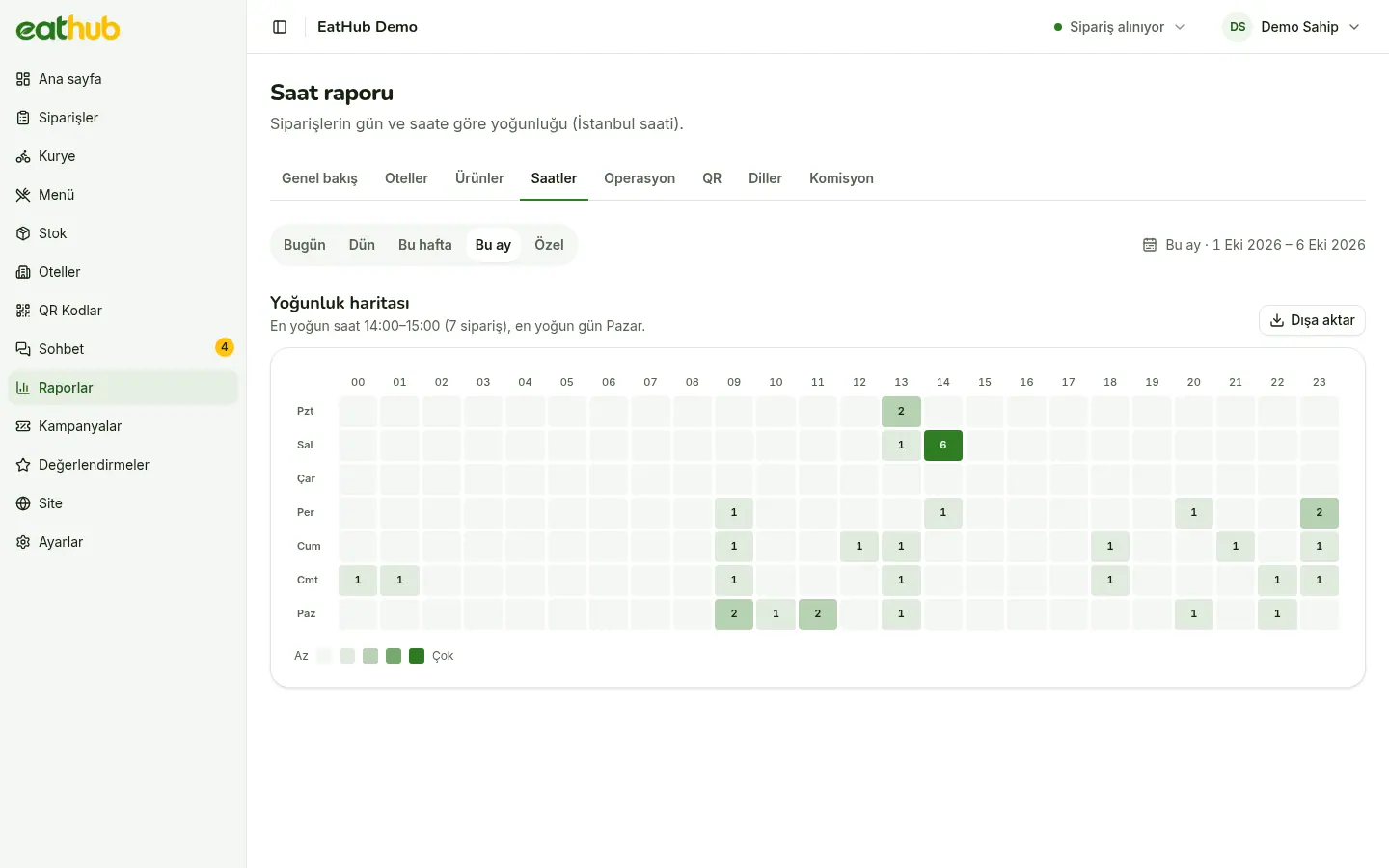Screen dimensions: 1389x868
Task: Expand the Sipariş alınıyor status dropdown
Action: coord(1120,27)
